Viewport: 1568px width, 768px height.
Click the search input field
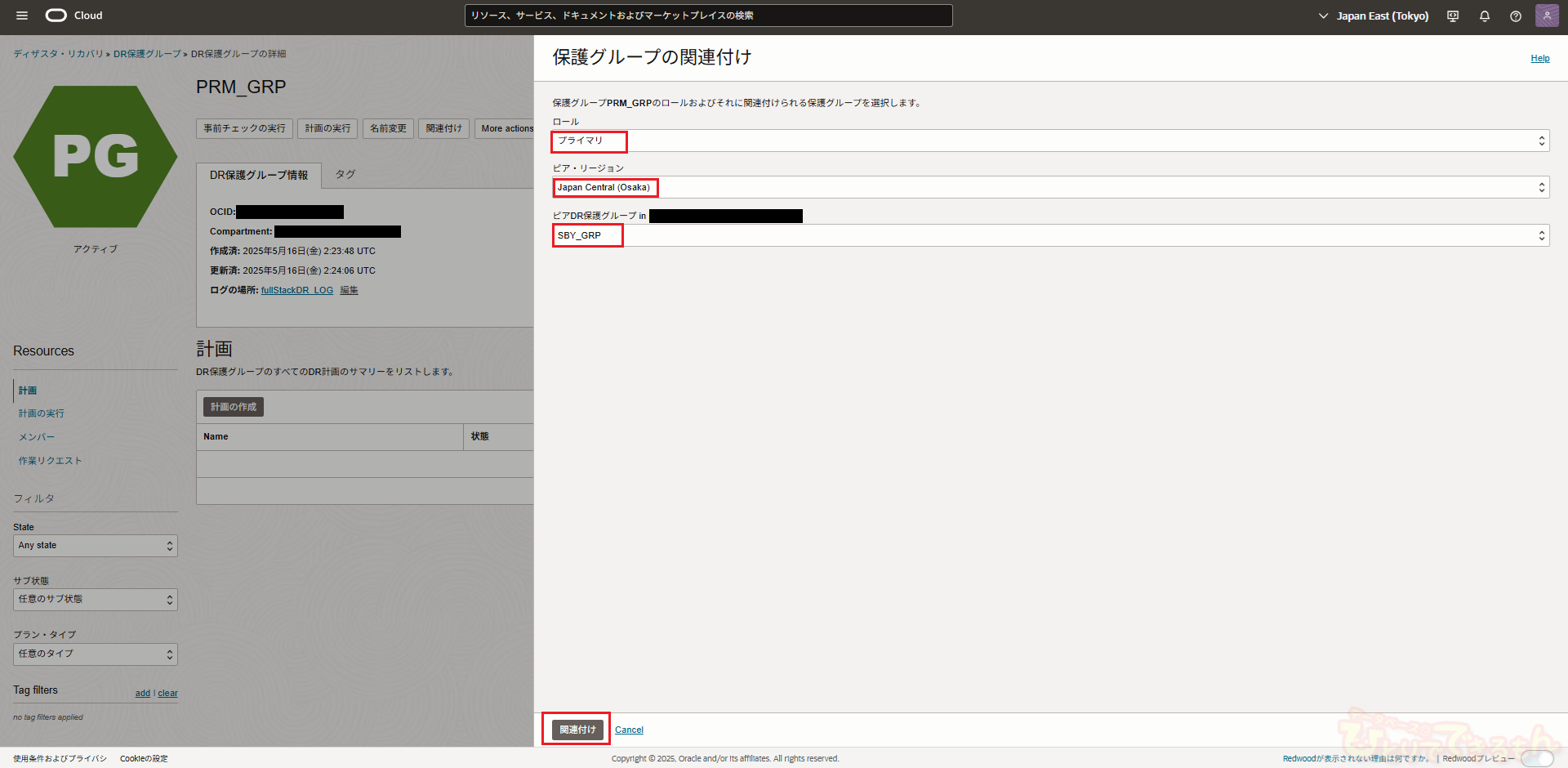708,16
